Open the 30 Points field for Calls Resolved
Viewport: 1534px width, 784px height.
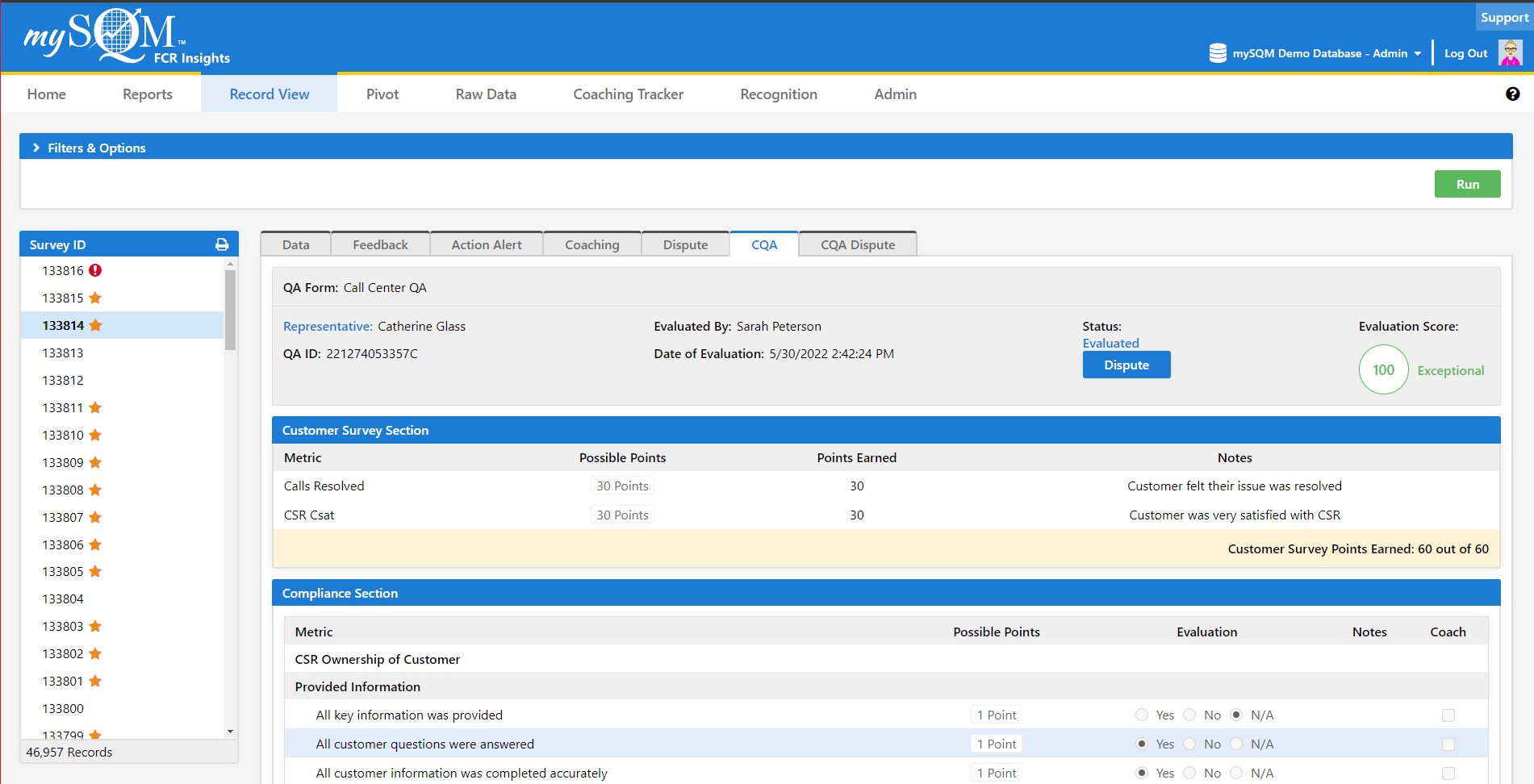(x=621, y=486)
